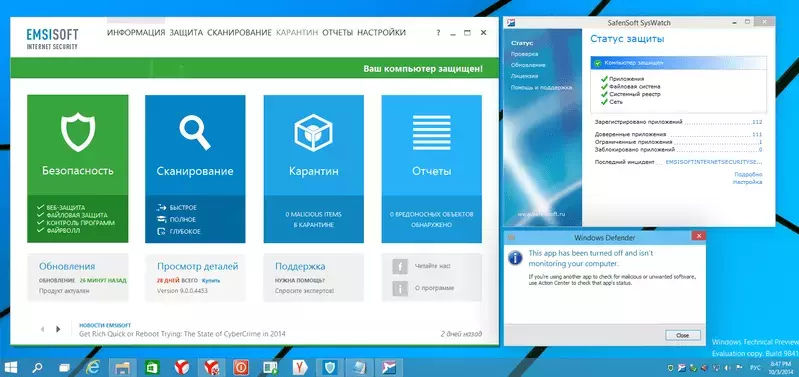Image resolution: width=799 pixels, height=377 pixels.
Task: Open the Windows Start button
Action: tap(10, 367)
